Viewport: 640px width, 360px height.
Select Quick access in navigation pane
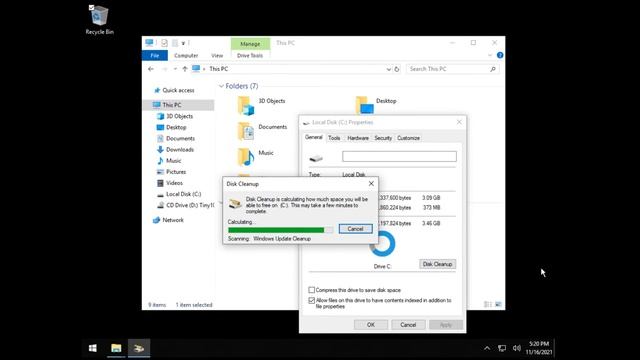click(x=178, y=90)
